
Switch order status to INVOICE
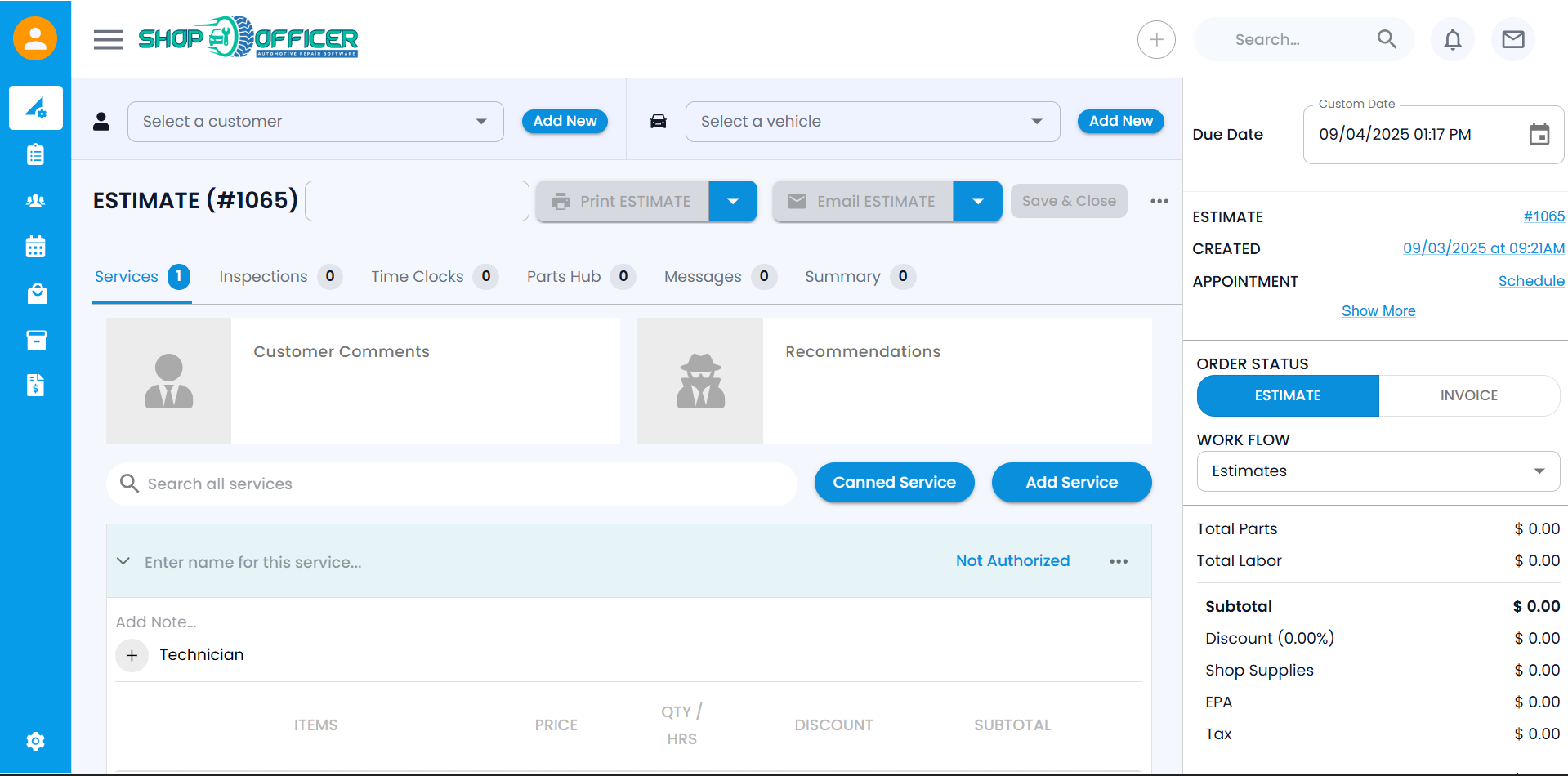pyautogui.click(x=1468, y=395)
